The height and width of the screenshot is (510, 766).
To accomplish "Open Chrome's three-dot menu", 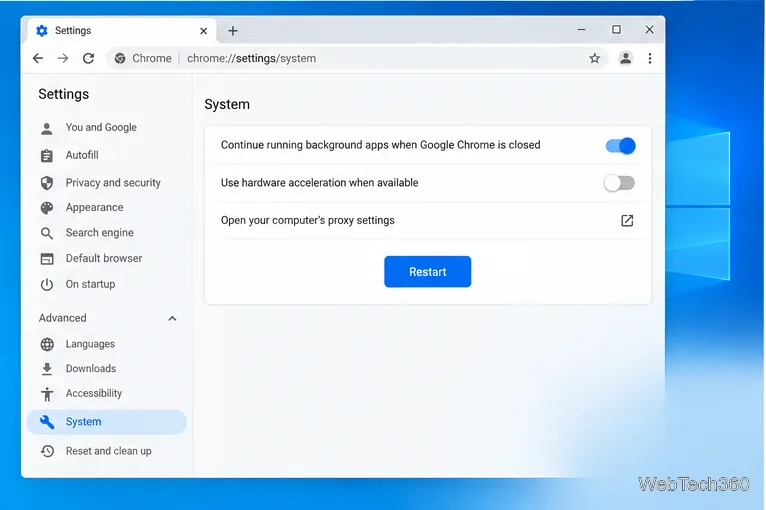I will (x=650, y=59).
